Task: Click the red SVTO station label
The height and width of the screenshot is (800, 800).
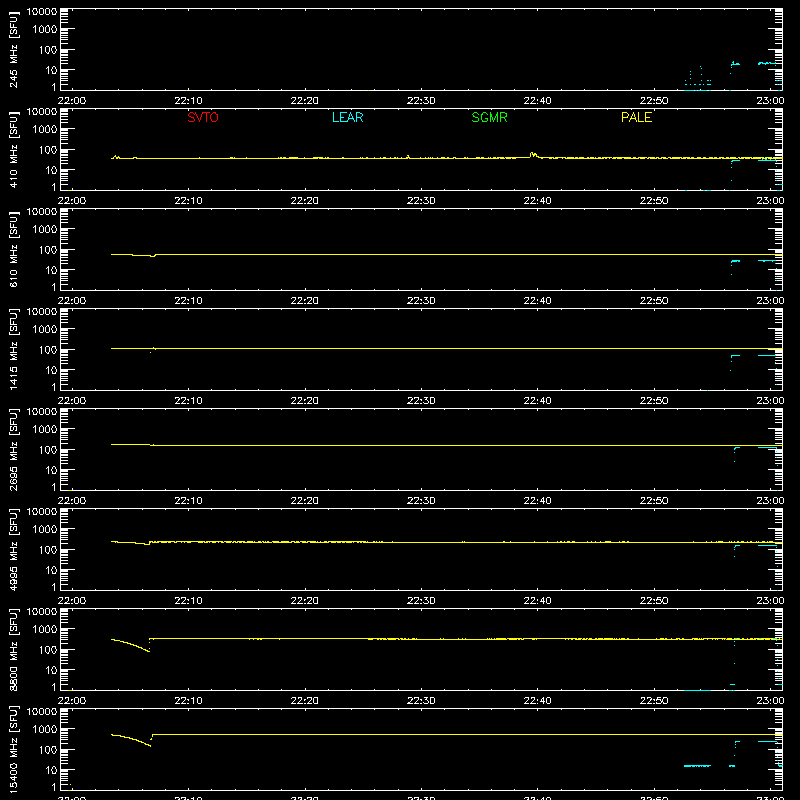Action: (203, 117)
